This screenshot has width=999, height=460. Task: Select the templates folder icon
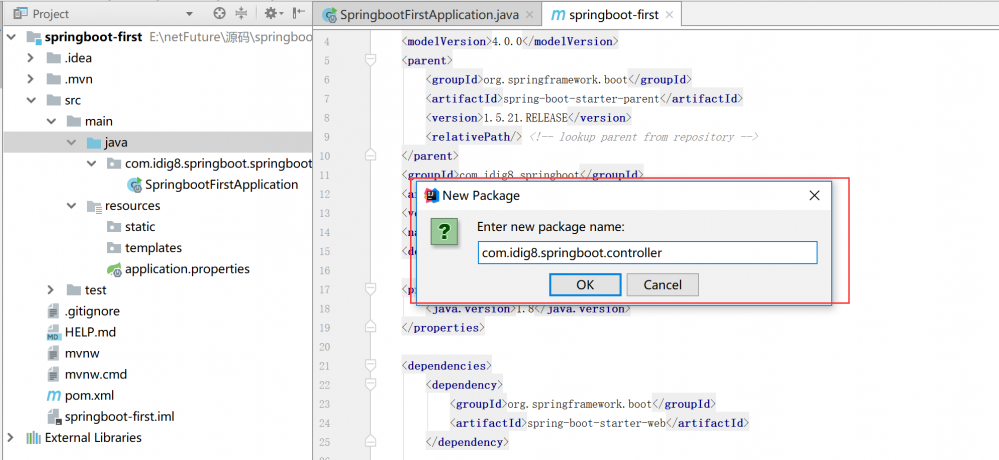[x=114, y=248]
